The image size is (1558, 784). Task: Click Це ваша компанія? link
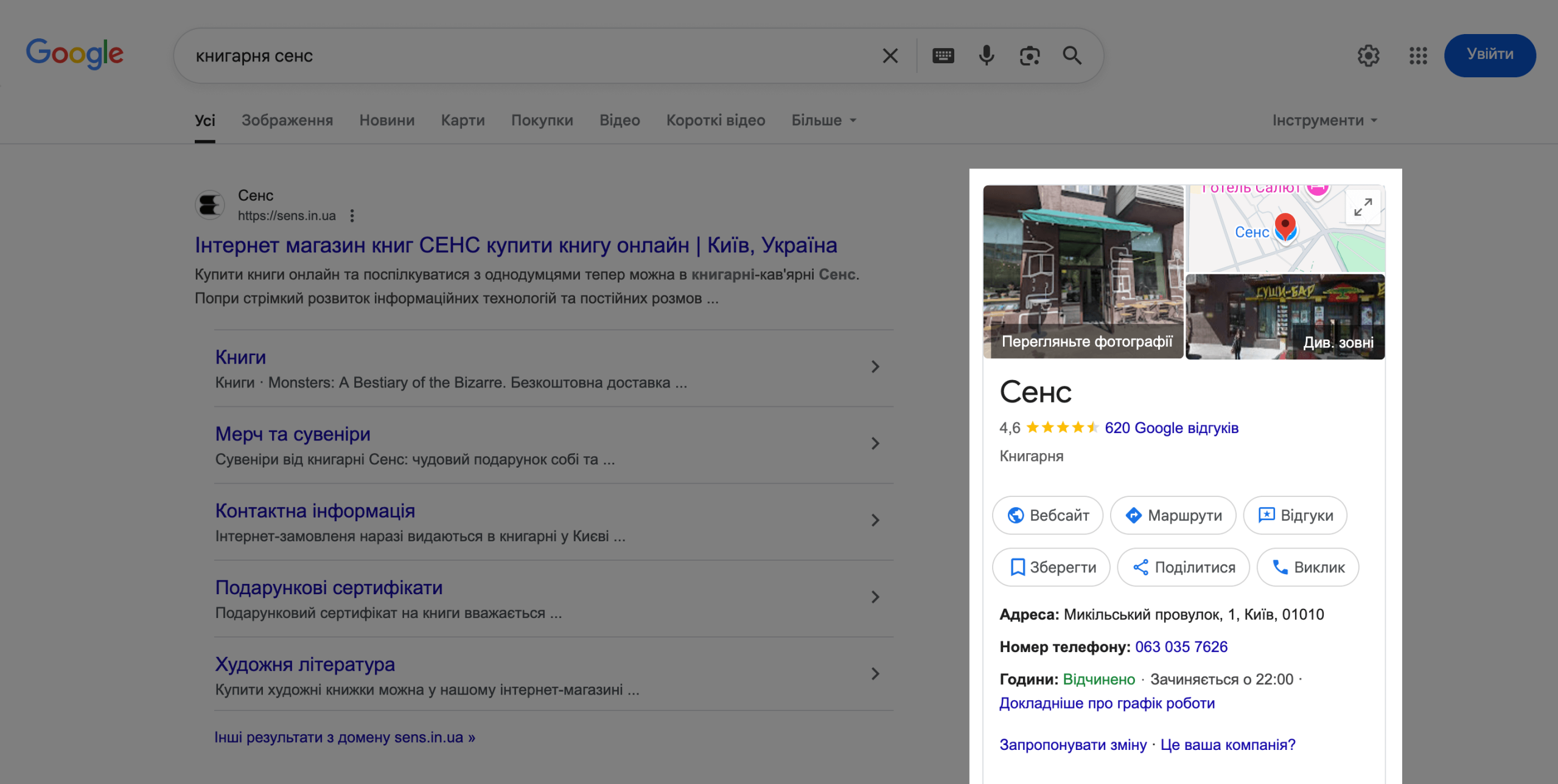[x=1228, y=744]
